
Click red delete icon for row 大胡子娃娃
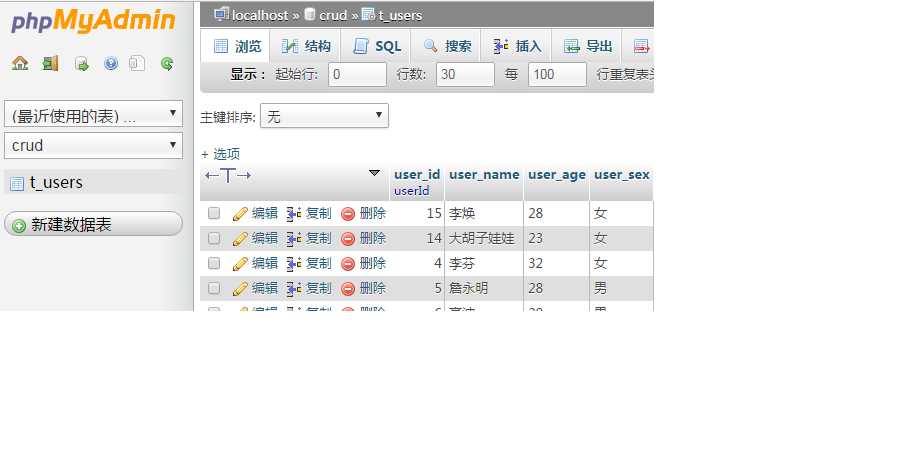pyautogui.click(x=348, y=239)
